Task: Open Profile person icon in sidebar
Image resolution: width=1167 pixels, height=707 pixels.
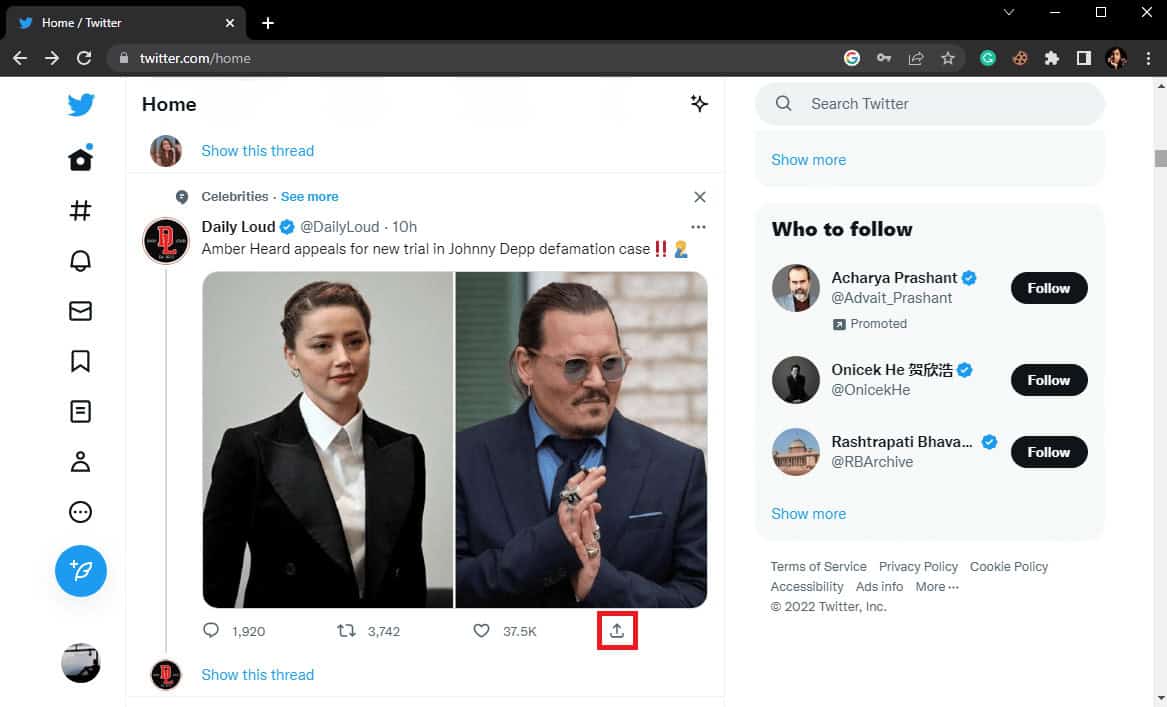Action: point(80,462)
